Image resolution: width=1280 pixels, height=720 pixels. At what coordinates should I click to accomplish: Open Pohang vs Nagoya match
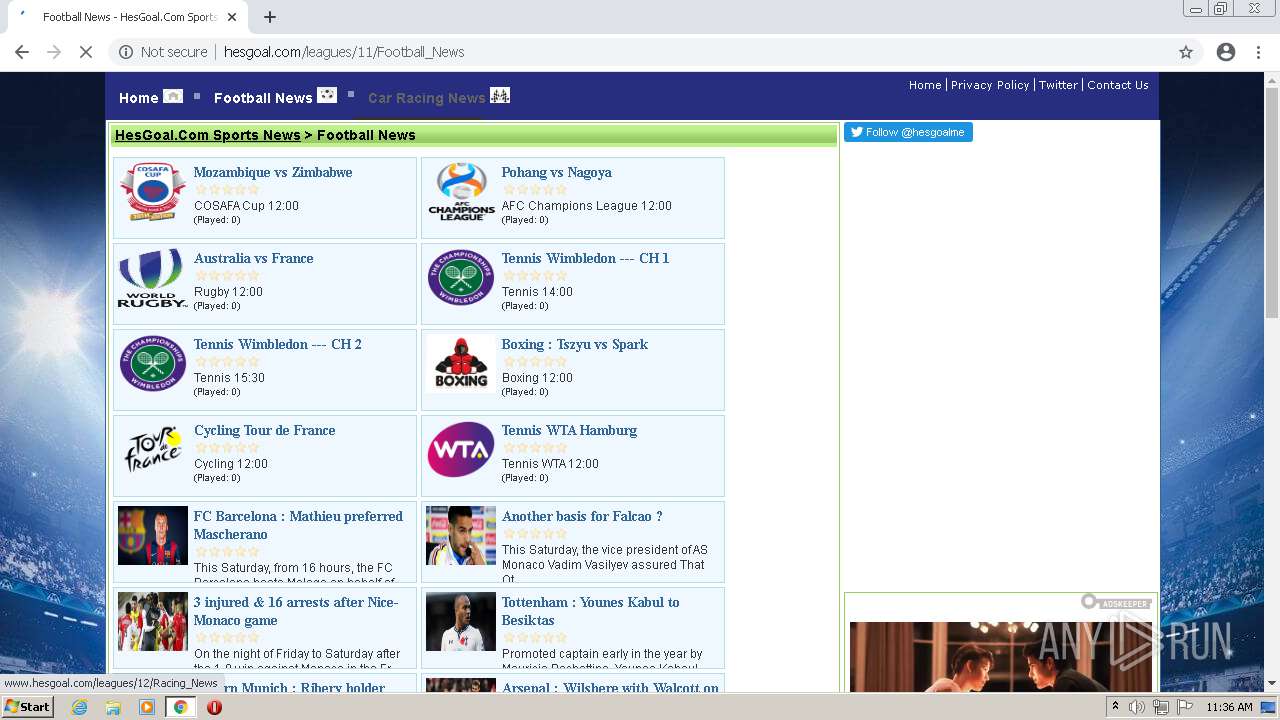[557, 172]
